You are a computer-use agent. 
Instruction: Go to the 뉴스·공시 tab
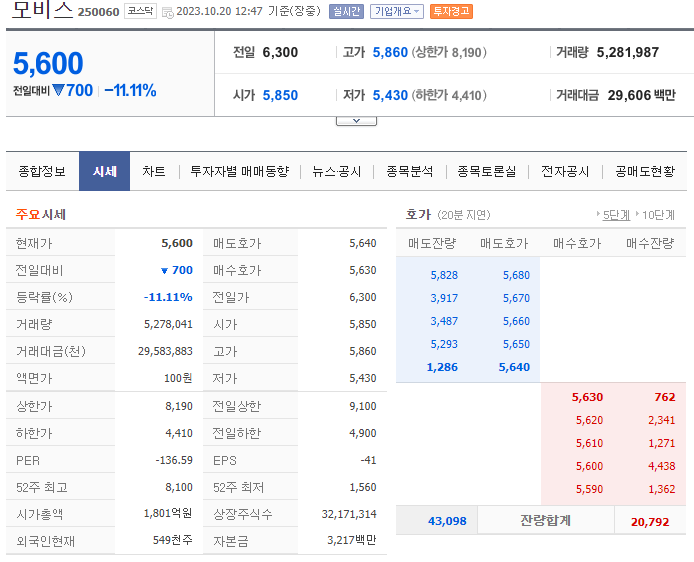pyautogui.click(x=336, y=171)
